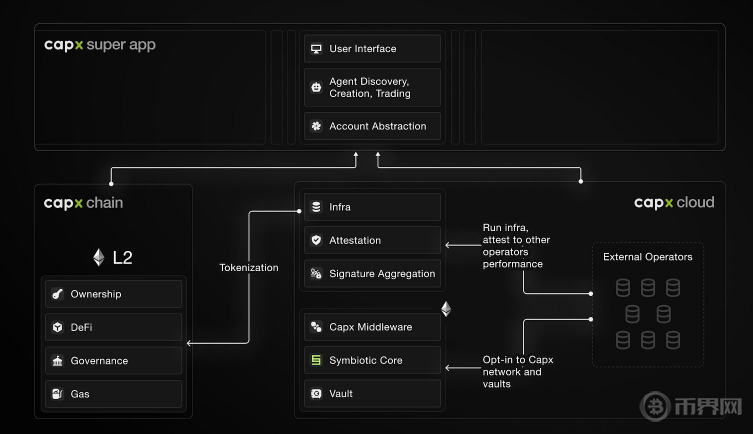Click the DeFi cube icon
Screen dimensions: 753x434
tap(58, 327)
